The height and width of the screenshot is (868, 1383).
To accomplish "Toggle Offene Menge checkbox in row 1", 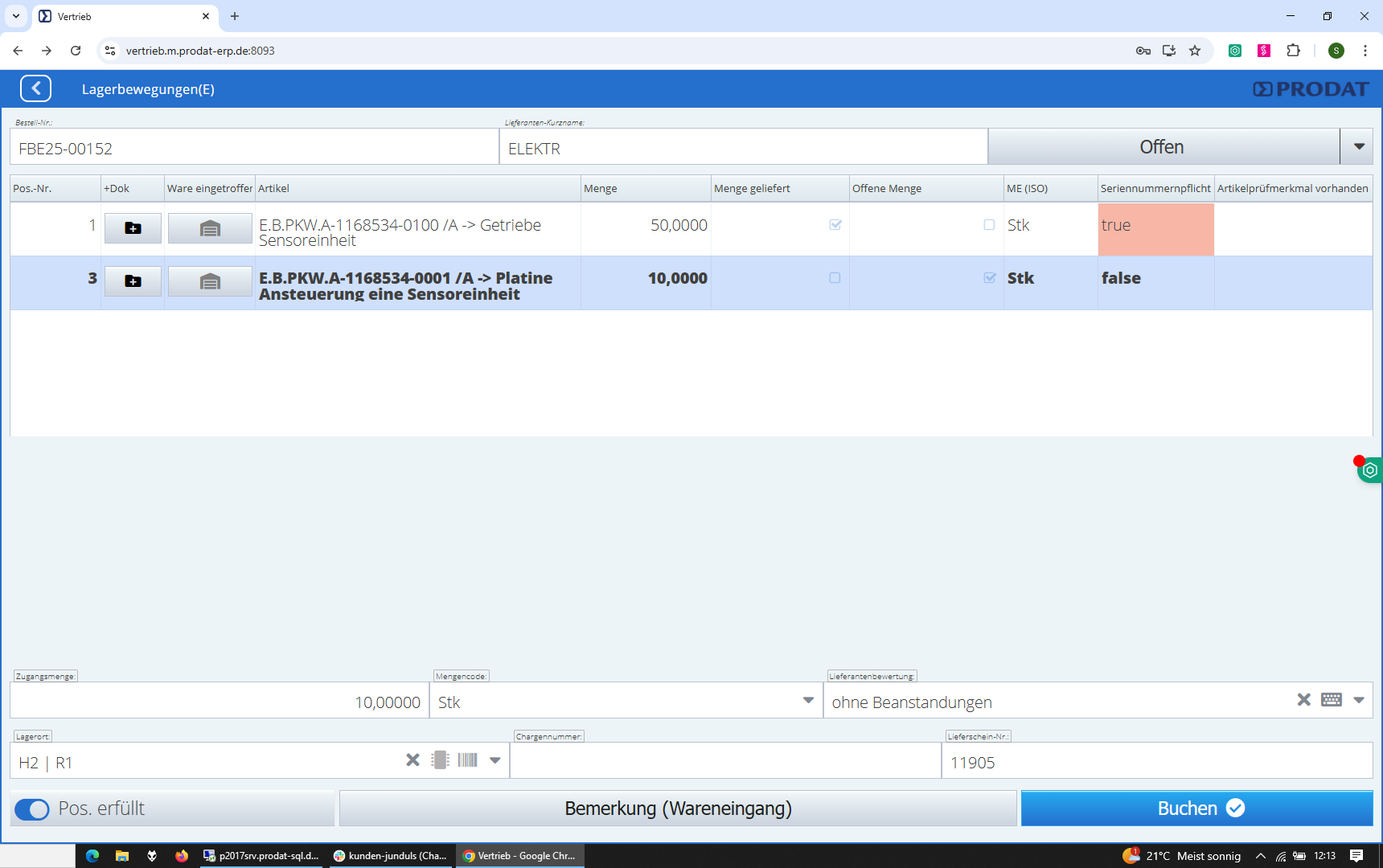I will pyautogui.click(x=989, y=225).
